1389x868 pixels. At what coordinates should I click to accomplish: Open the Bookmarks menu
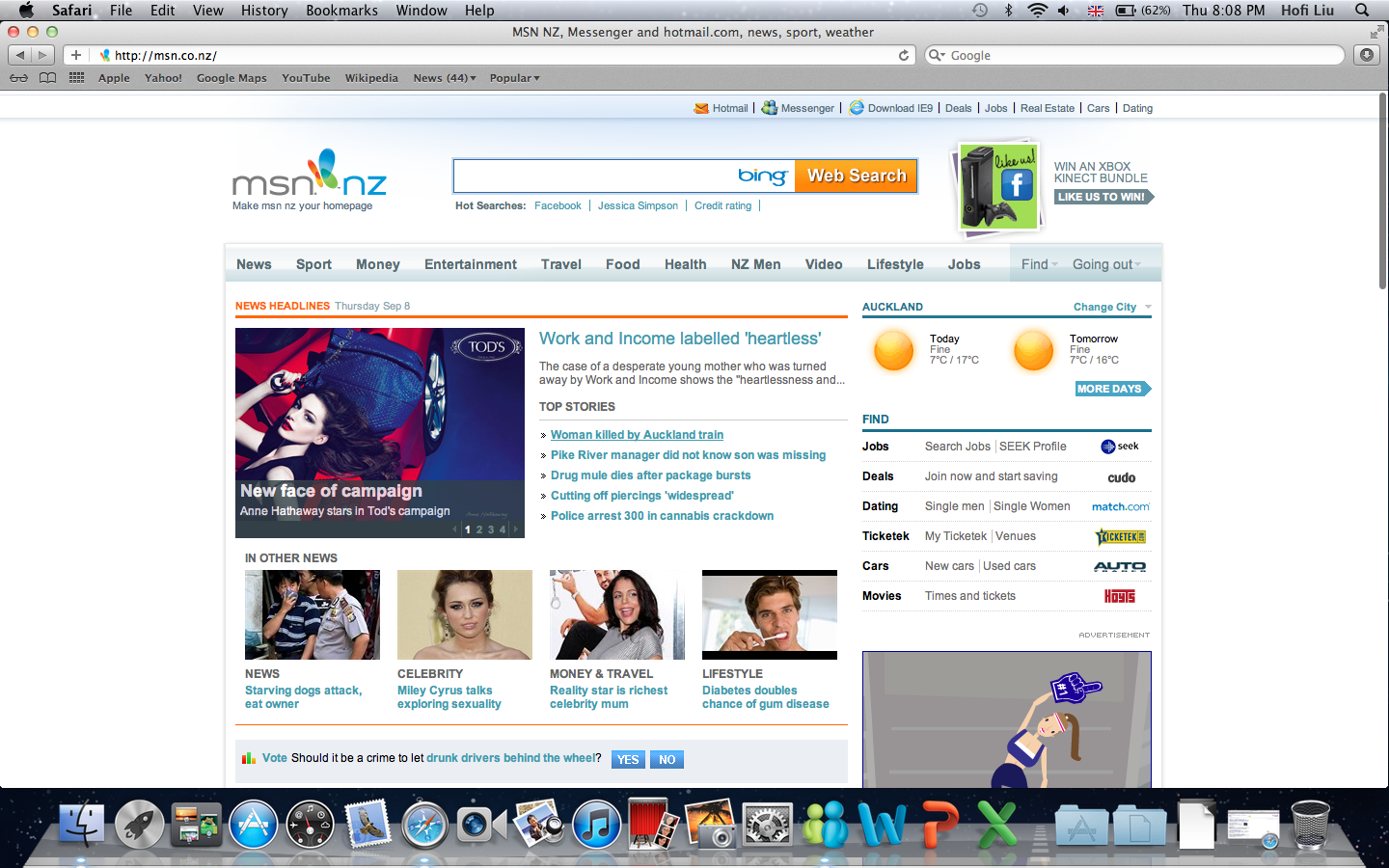[341, 10]
